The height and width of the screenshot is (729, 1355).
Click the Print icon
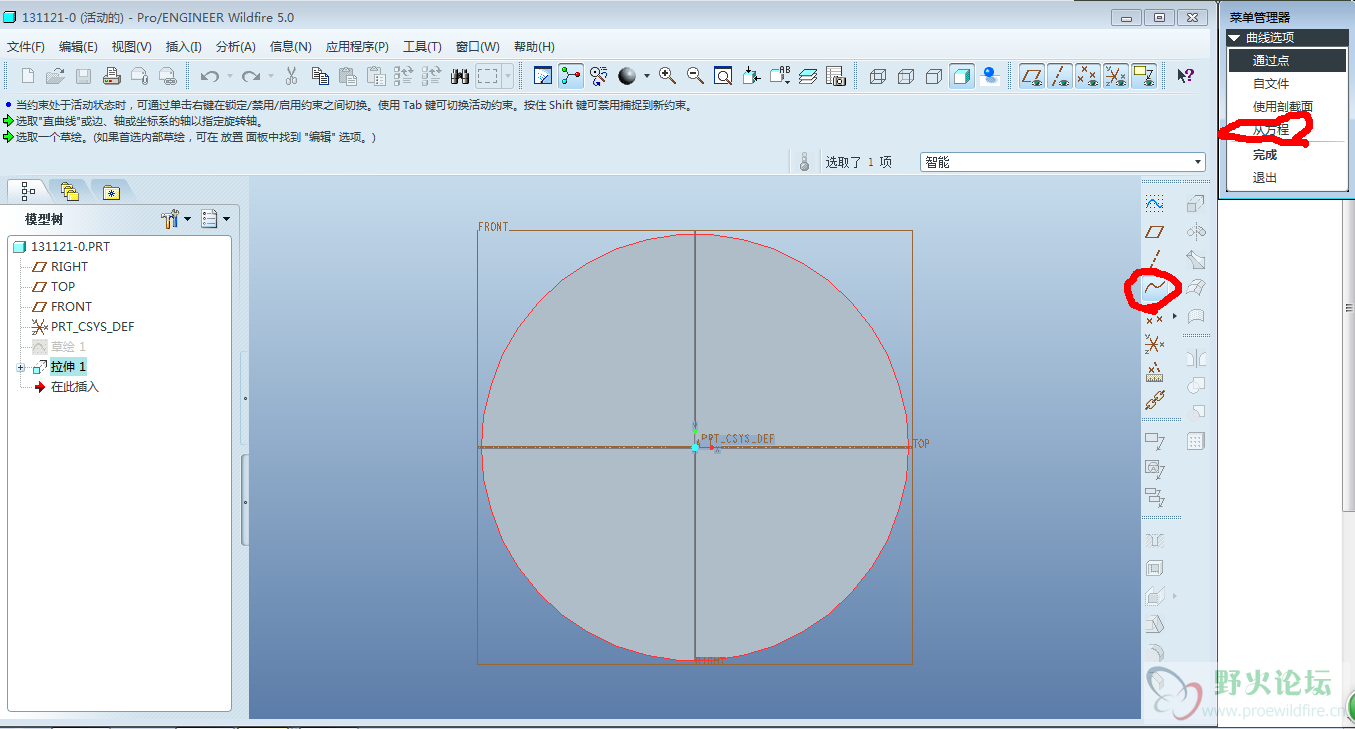[x=112, y=76]
